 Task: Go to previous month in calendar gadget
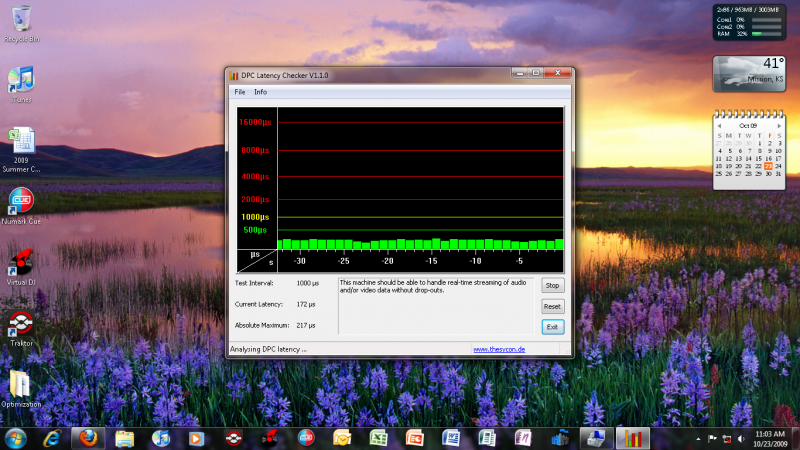point(721,126)
